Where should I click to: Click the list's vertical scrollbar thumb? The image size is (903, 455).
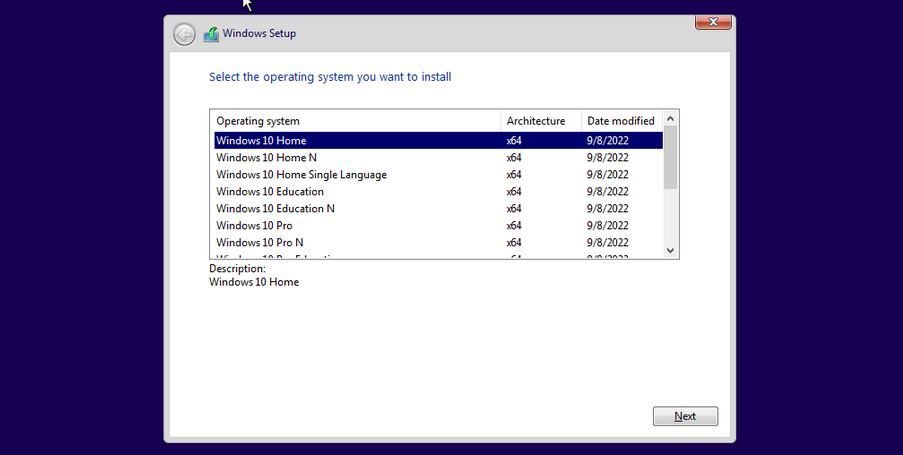point(670,157)
